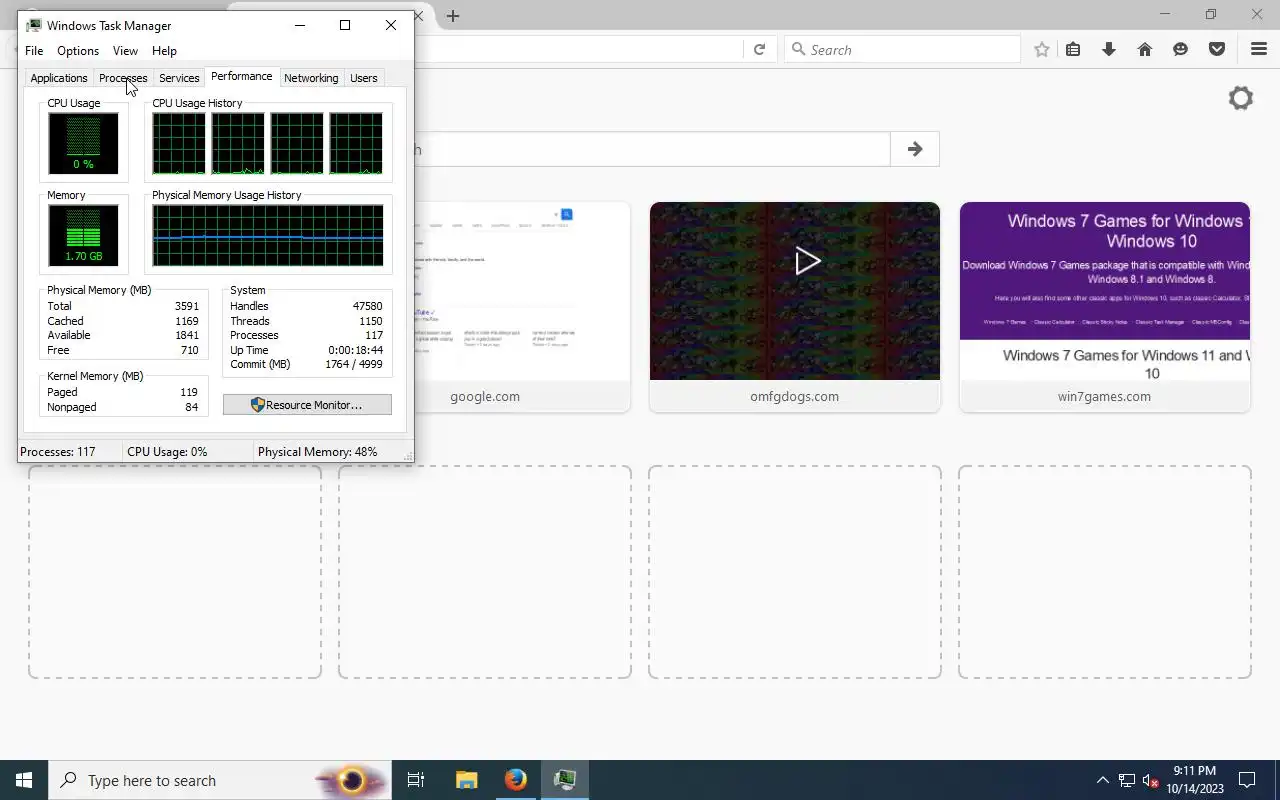Click the Firefox reload page icon
This screenshot has width=1280, height=800.
coord(759,49)
